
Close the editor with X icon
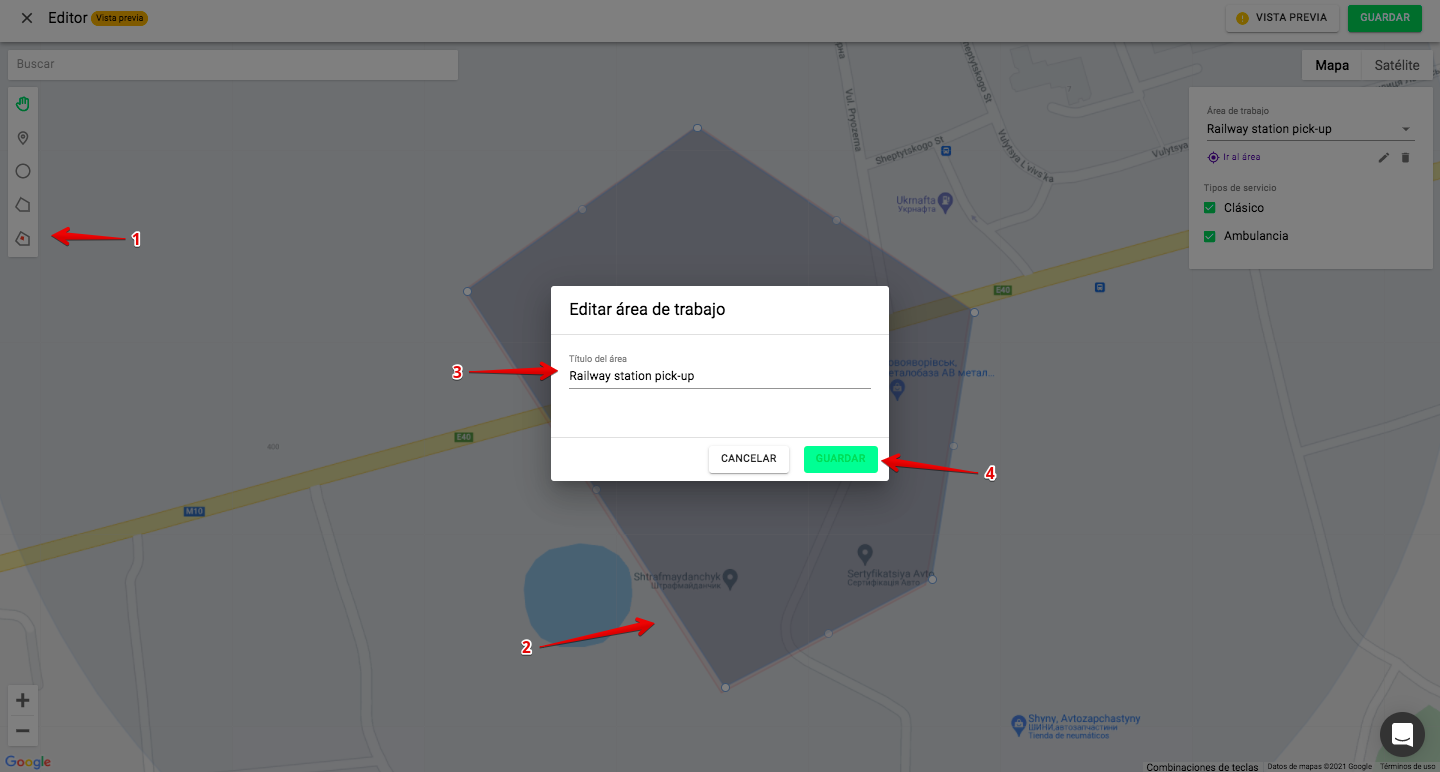pos(26,18)
